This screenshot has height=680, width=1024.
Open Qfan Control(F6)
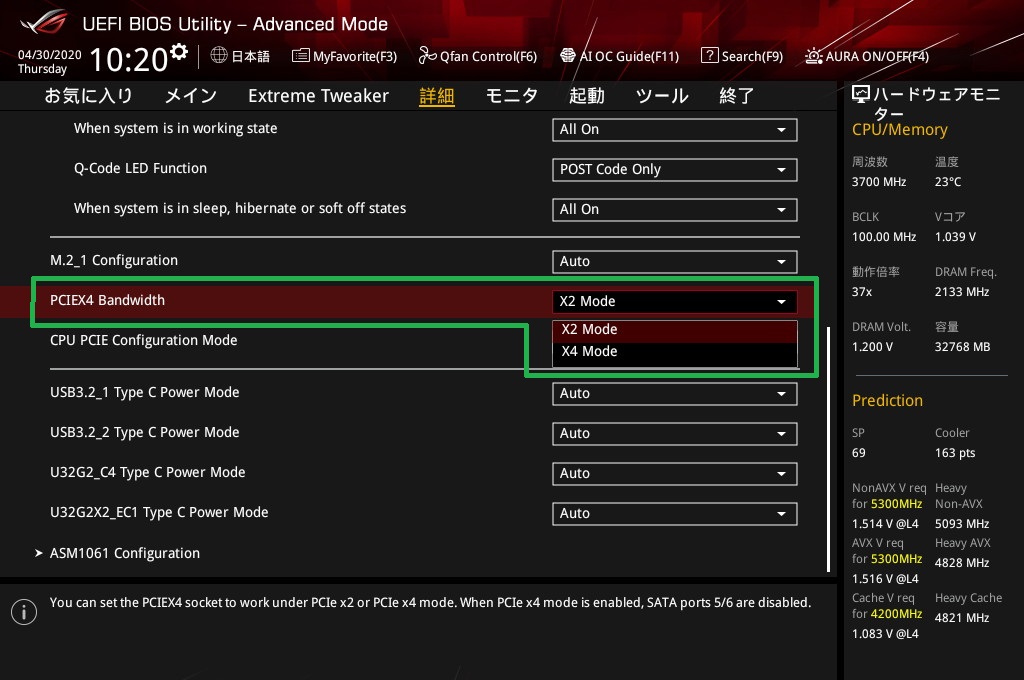477,56
